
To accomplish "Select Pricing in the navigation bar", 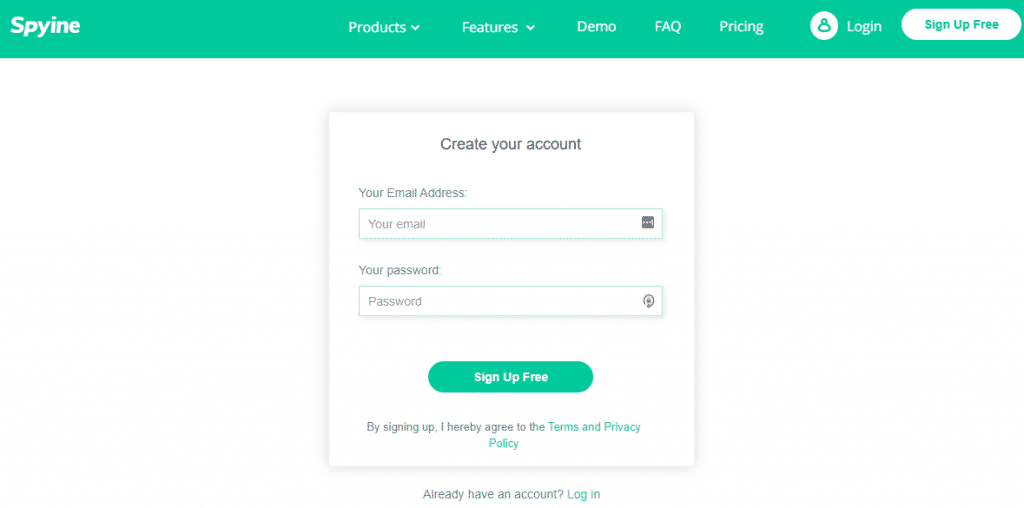I will (x=741, y=27).
